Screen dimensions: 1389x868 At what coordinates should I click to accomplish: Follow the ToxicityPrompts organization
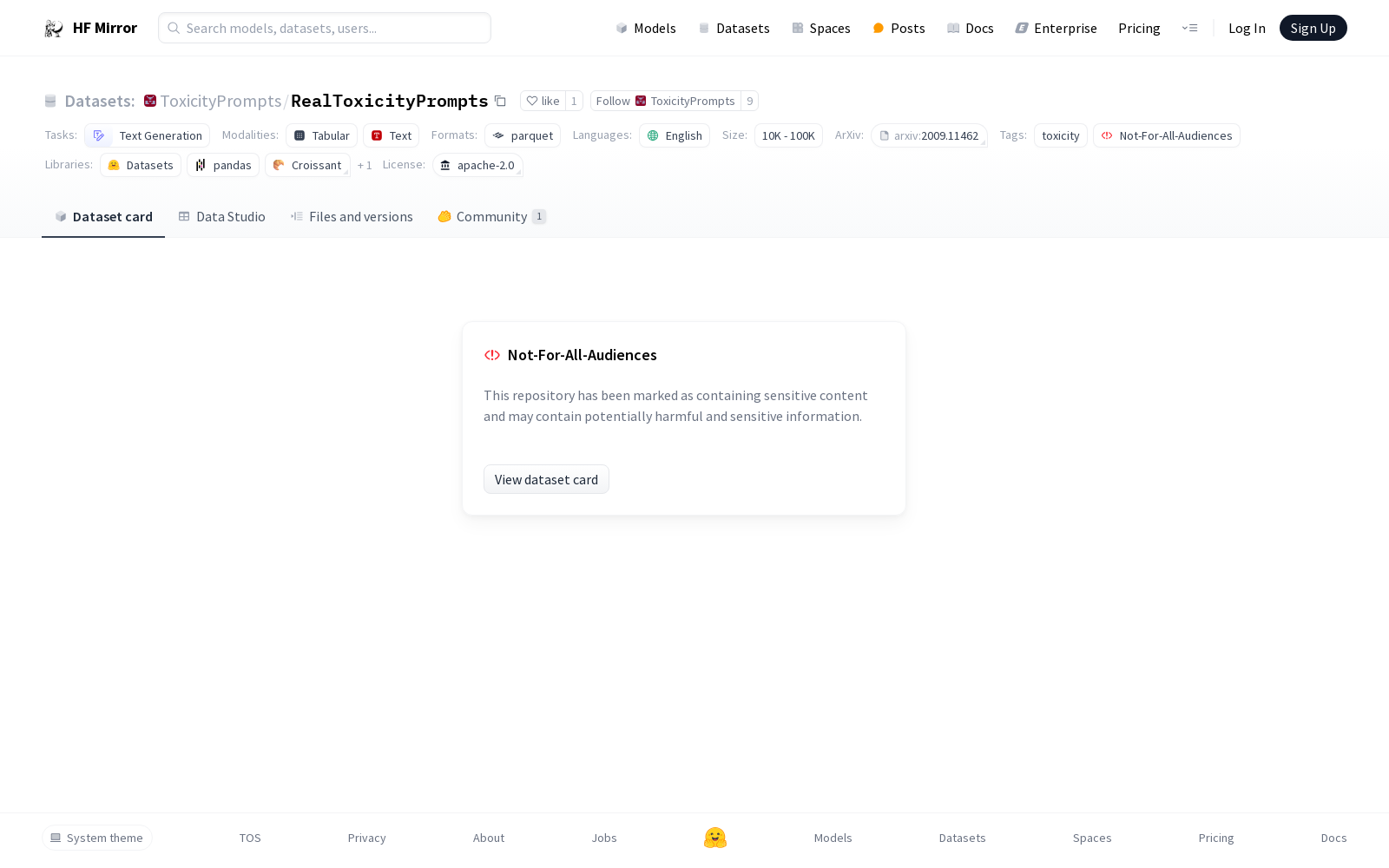click(x=665, y=101)
